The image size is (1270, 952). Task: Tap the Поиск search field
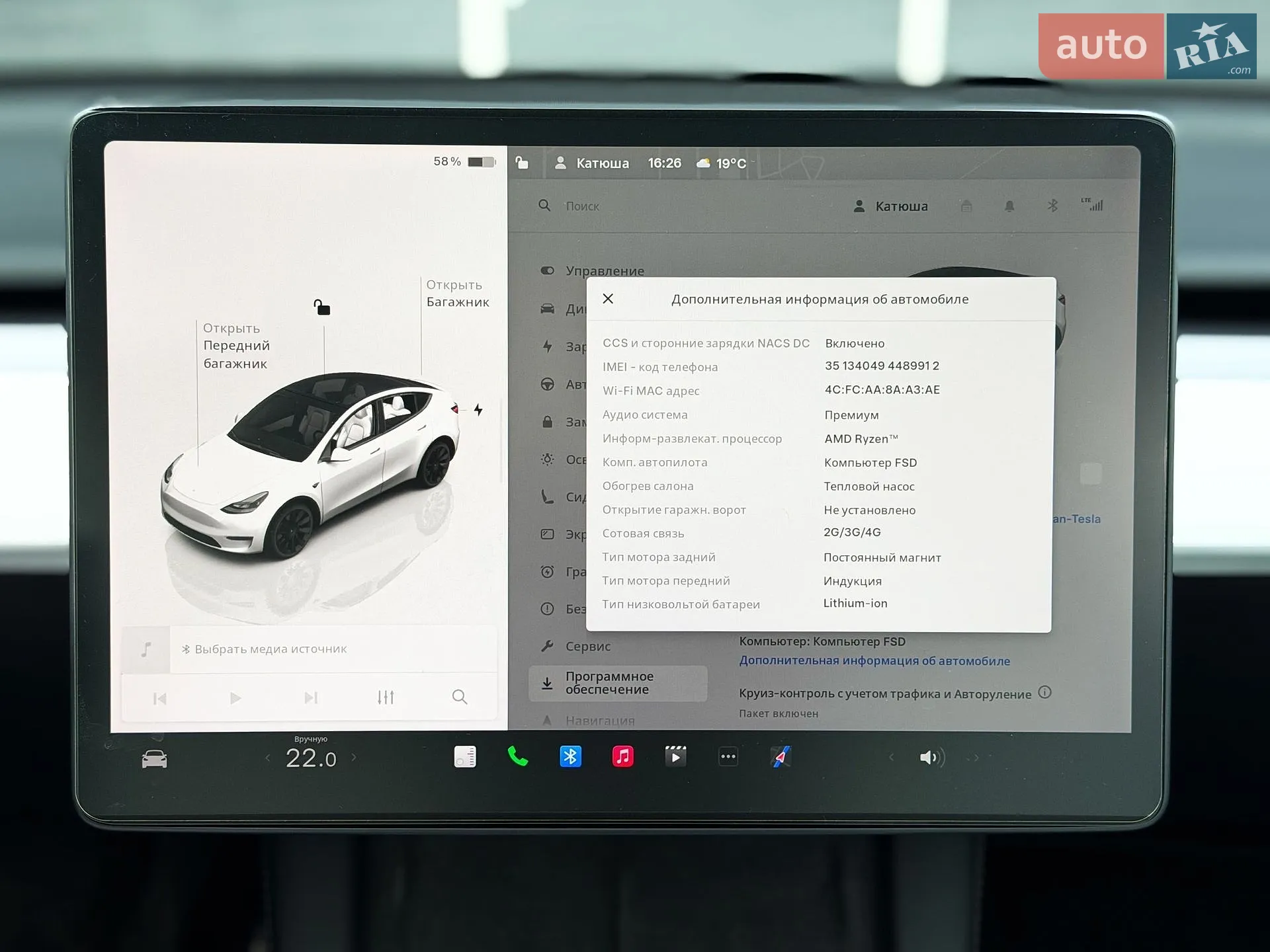582,206
